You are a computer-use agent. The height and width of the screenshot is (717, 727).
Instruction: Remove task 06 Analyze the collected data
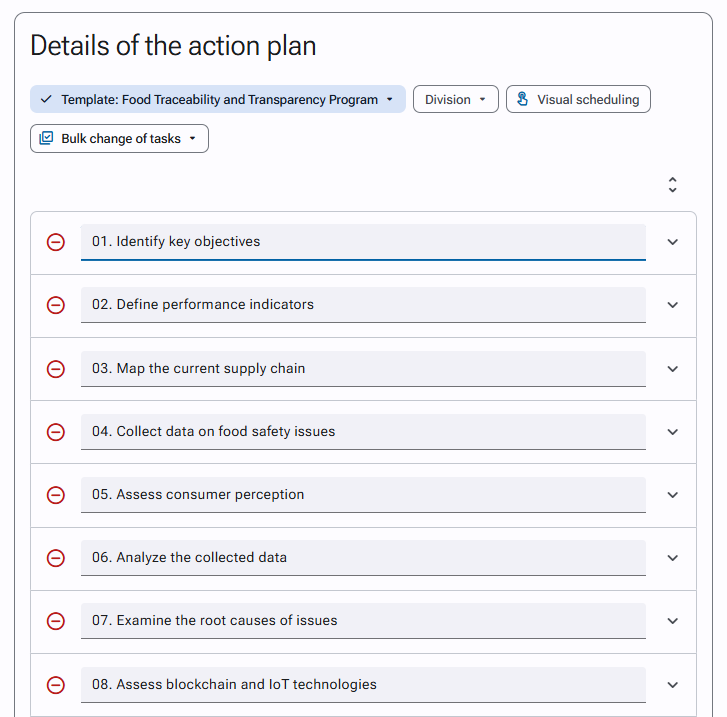(56, 558)
